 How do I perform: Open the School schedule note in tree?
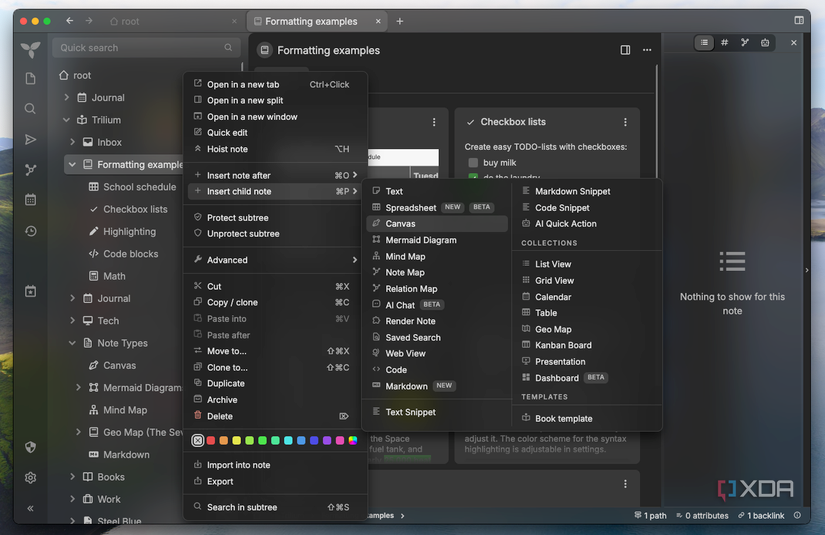point(139,187)
